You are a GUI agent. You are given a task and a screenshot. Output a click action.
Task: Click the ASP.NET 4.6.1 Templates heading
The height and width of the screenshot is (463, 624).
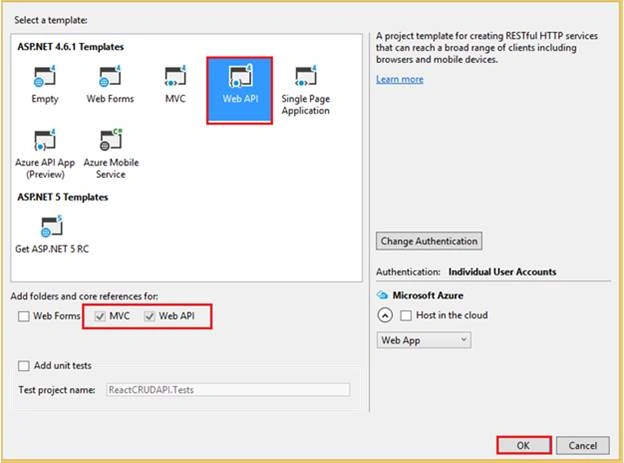70,47
